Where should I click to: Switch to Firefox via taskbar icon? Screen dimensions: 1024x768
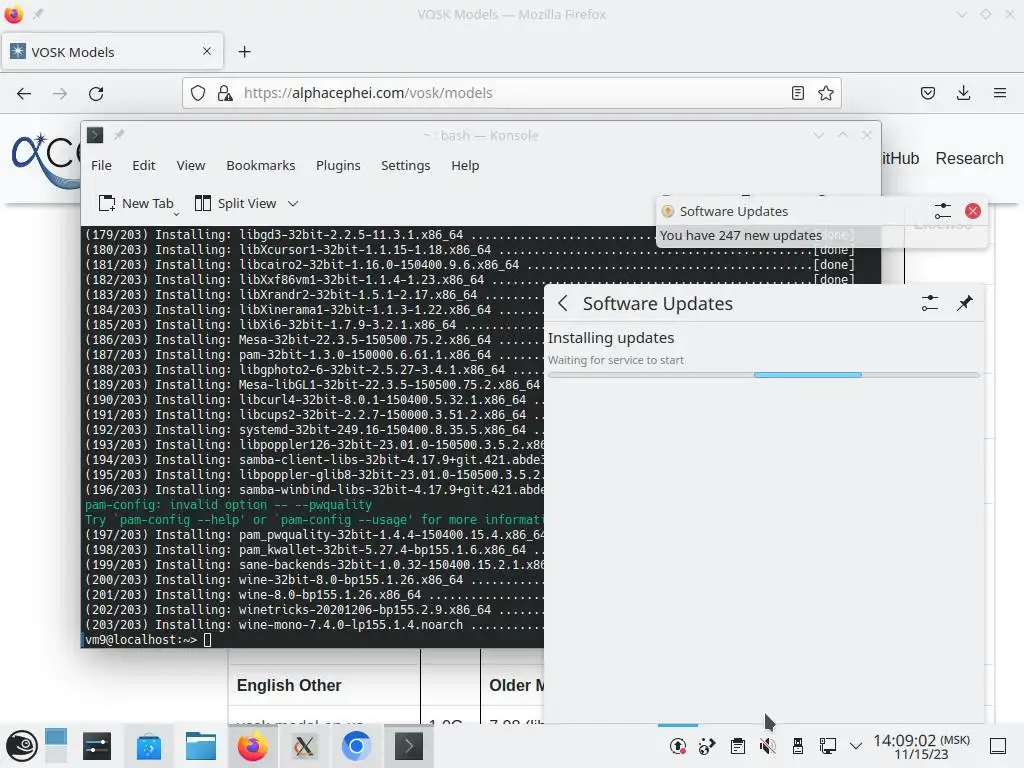(252, 746)
